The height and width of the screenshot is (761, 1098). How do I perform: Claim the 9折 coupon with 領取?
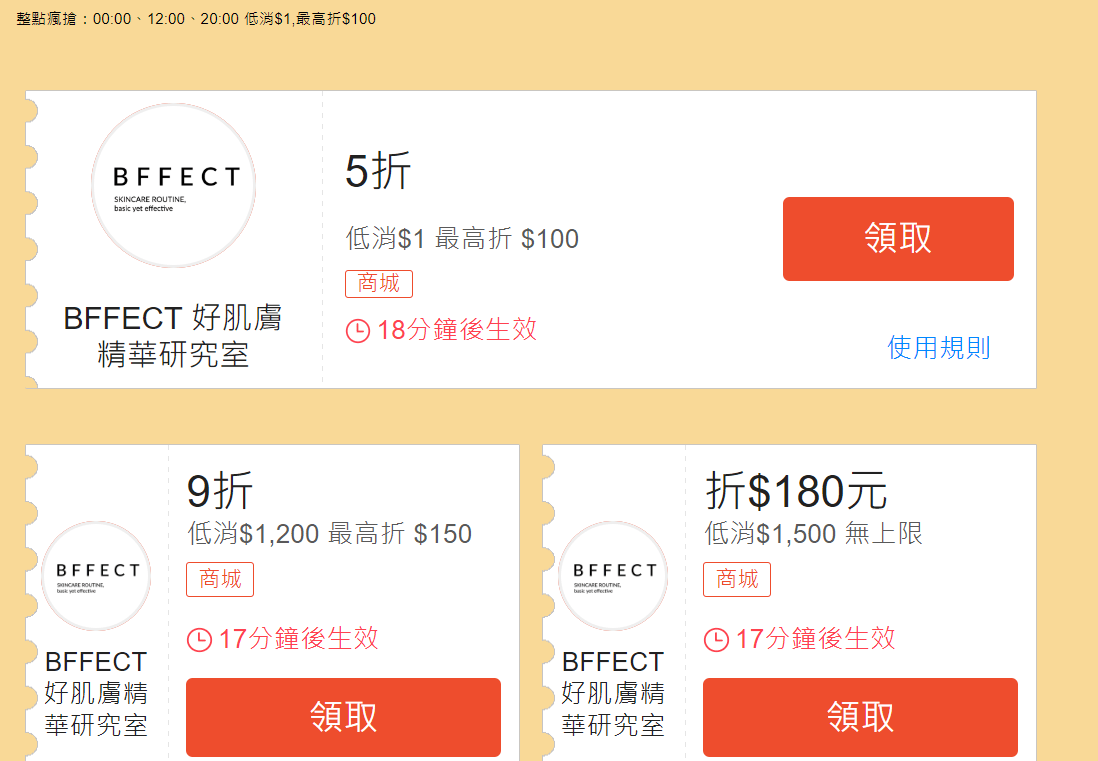[343, 717]
